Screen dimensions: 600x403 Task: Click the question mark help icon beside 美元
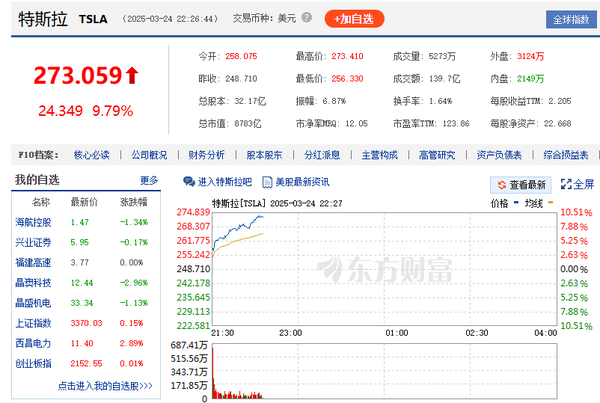pyautogui.click(x=307, y=18)
